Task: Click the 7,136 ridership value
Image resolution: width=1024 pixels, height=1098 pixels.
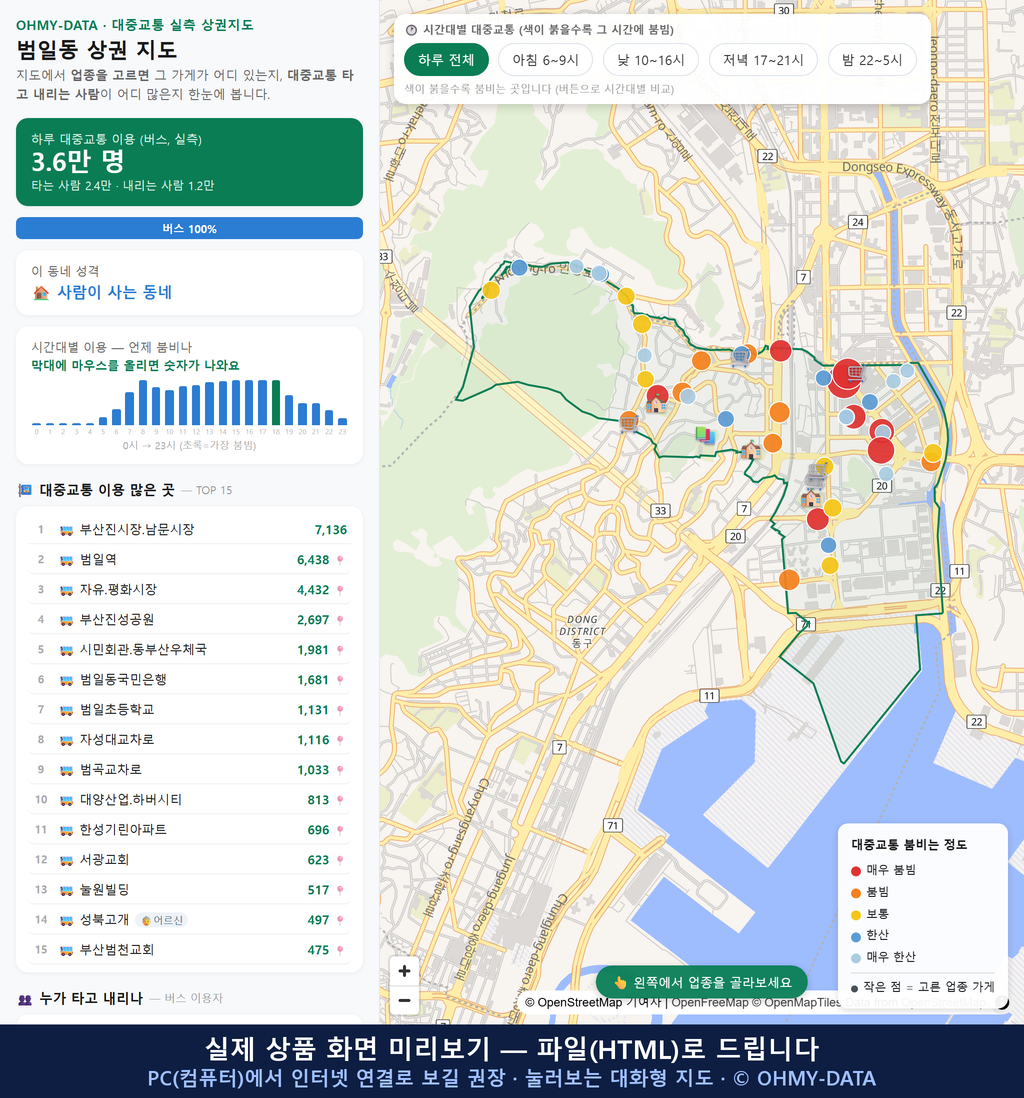Action: coord(331,530)
